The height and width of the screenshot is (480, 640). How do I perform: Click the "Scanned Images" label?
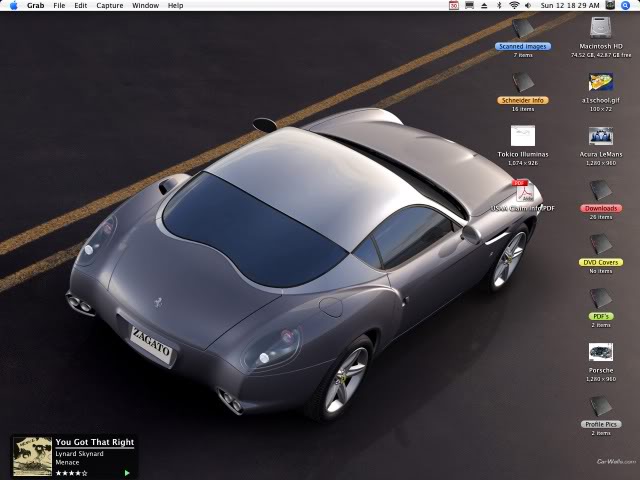(523, 46)
